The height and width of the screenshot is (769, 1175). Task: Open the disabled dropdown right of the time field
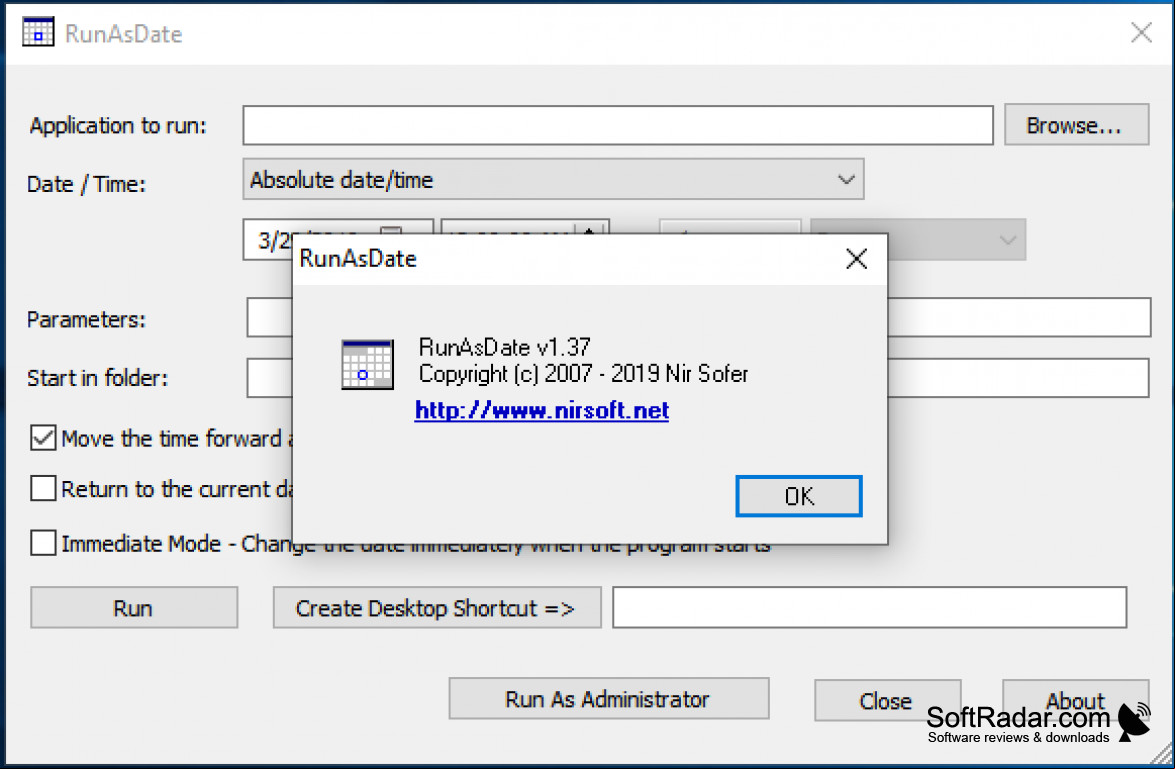956,240
